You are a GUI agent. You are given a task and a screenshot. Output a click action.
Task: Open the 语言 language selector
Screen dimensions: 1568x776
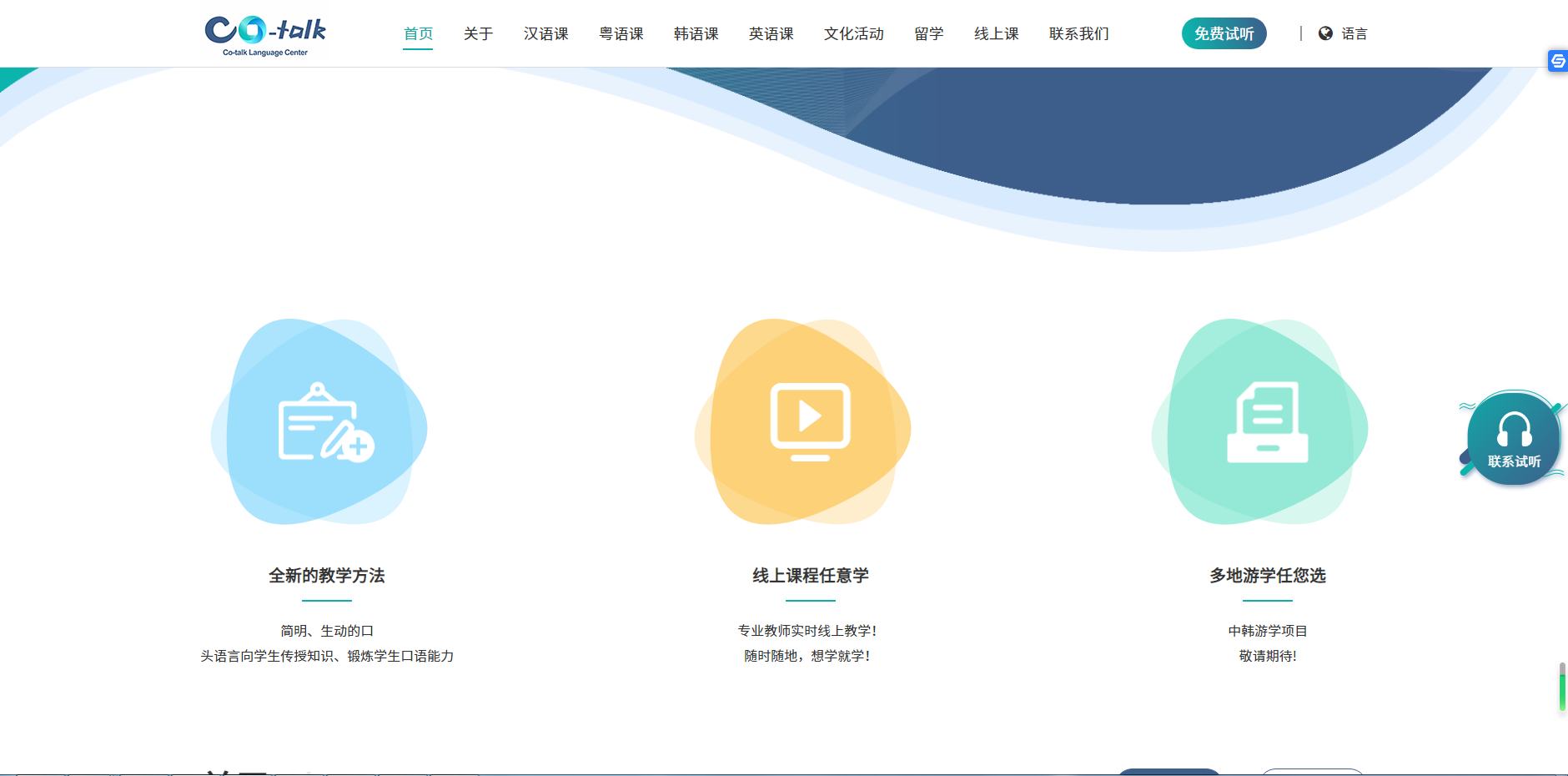(1354, 34)
